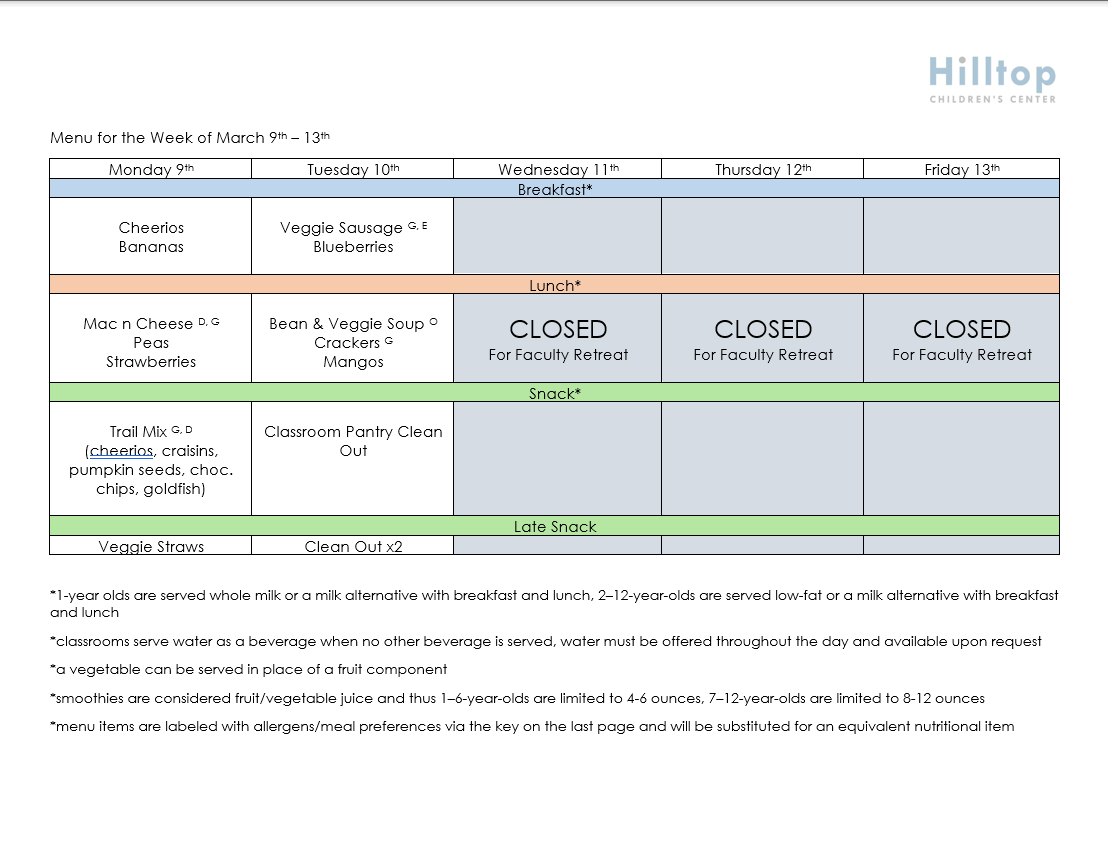Click the Friday 13th column header

pyautogui.click(x=961, y=170)
